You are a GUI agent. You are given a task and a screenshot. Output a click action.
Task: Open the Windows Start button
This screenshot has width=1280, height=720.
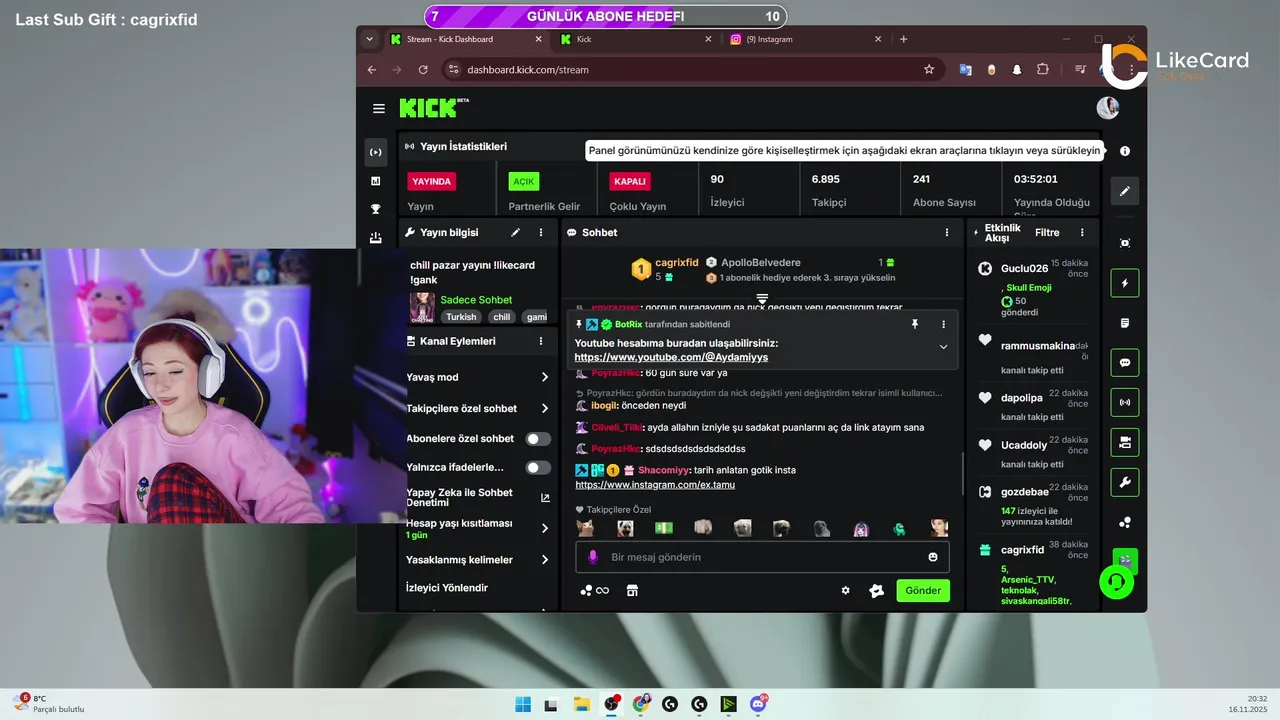pyautogui.click(x=523, y=704)
